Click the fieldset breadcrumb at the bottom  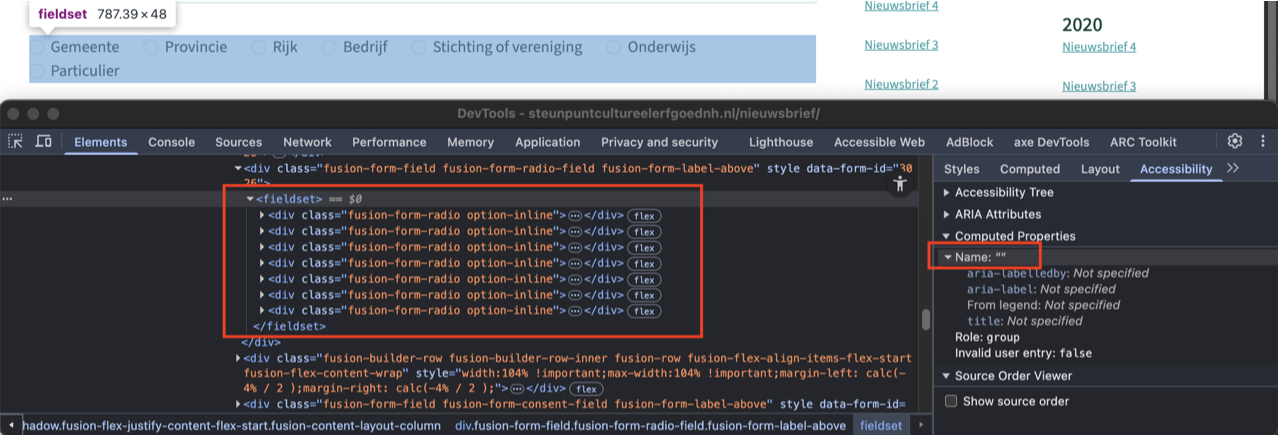[x=880, y=425]
